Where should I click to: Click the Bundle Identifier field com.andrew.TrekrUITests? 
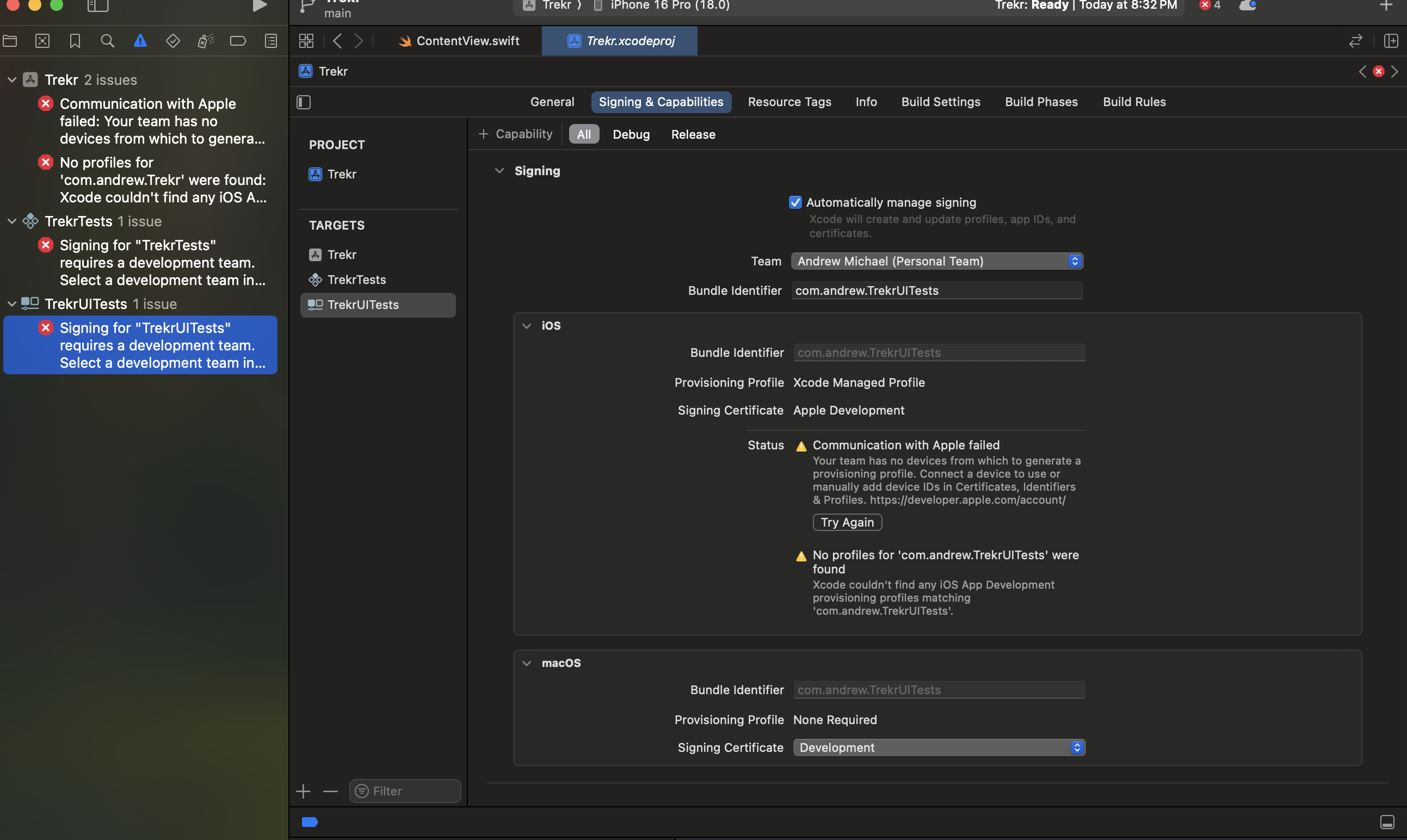point(937,291)
